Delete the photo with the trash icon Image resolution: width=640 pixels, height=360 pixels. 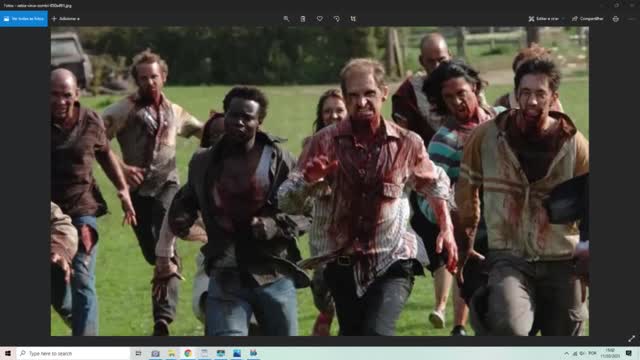click(303, 19)
